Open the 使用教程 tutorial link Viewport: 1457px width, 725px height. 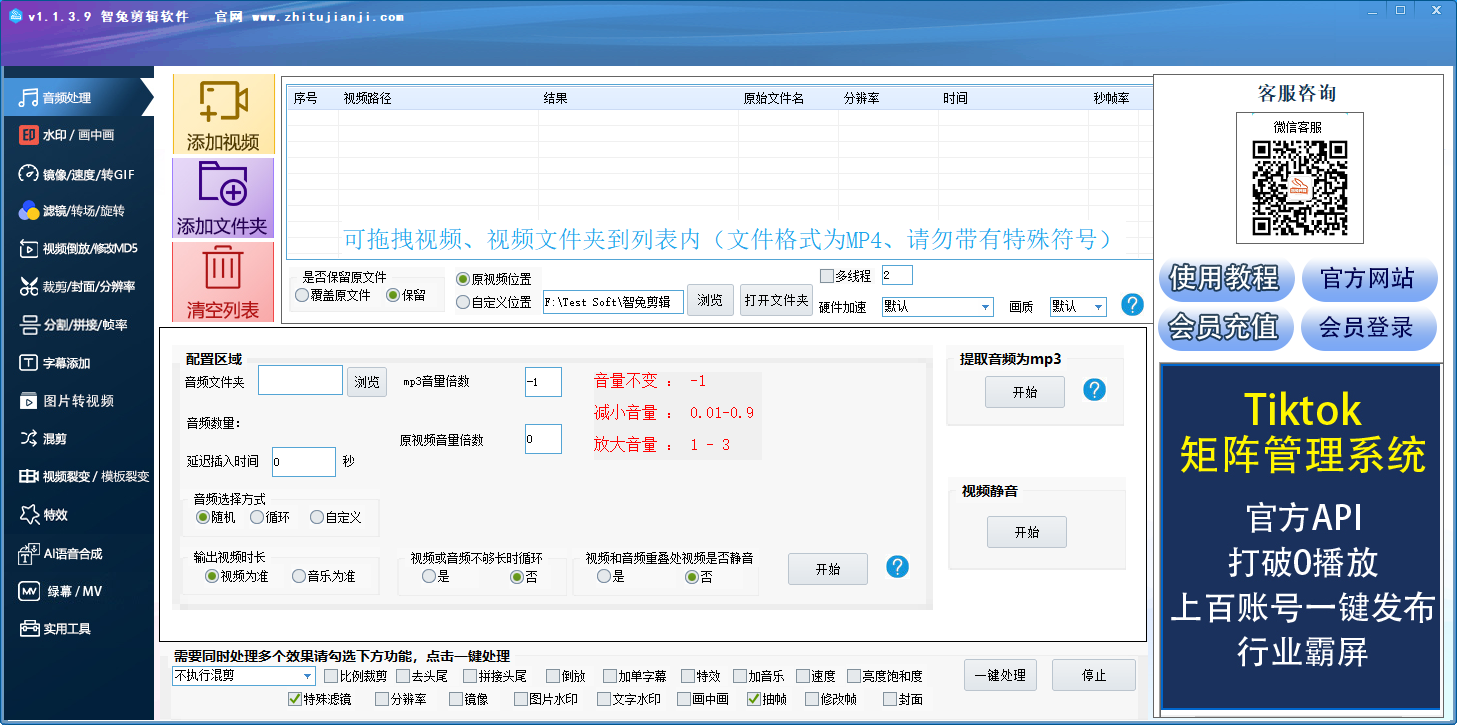tap(1226, 280)
